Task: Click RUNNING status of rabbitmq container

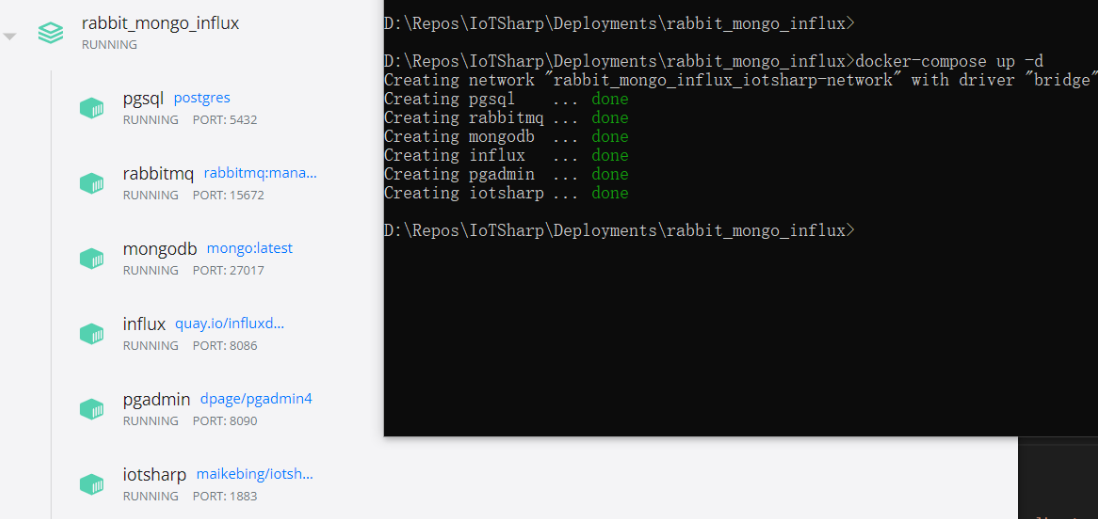Action: [151, 195]
